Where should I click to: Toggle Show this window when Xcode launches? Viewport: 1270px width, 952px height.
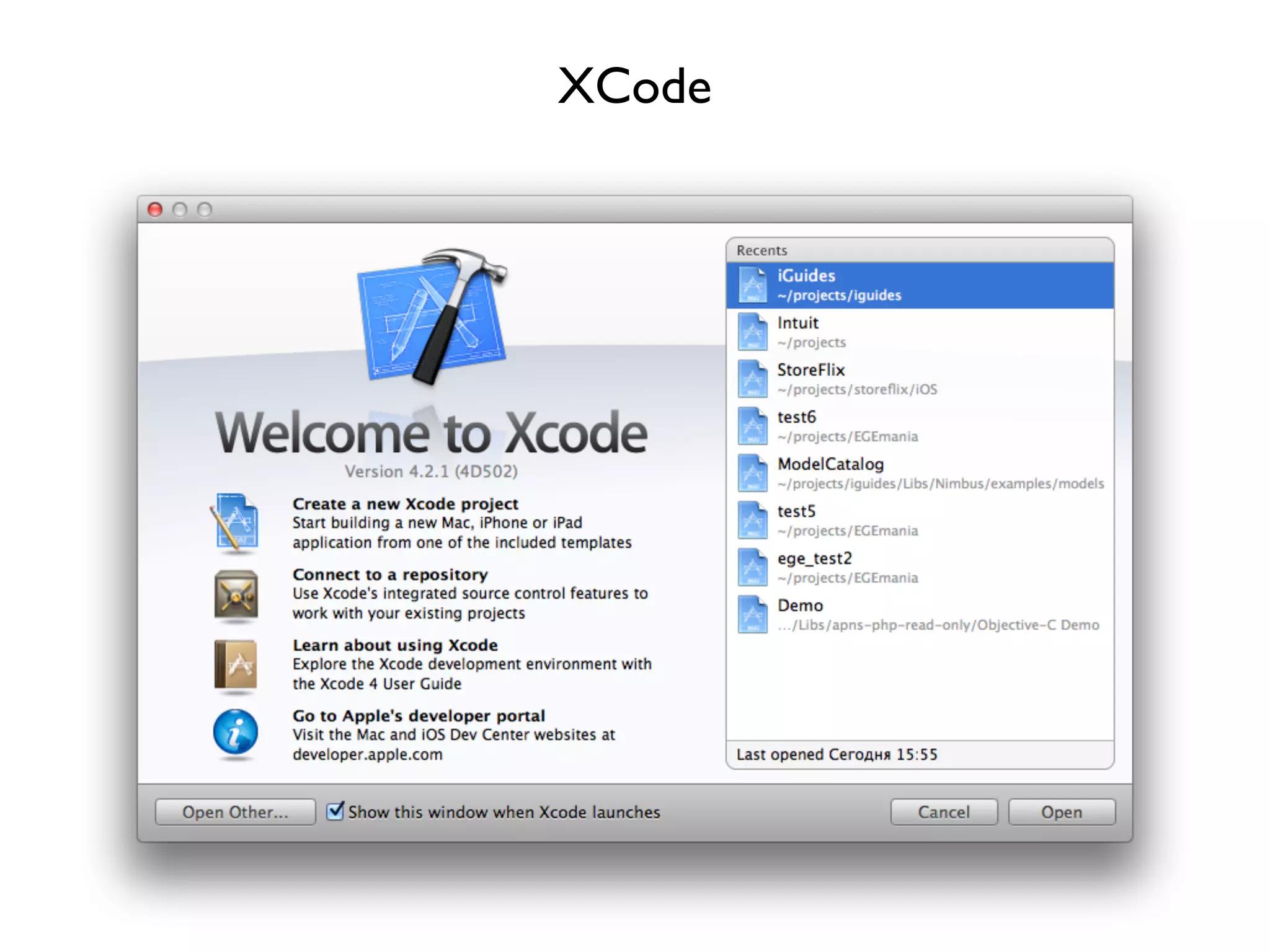tap(335, 811)
